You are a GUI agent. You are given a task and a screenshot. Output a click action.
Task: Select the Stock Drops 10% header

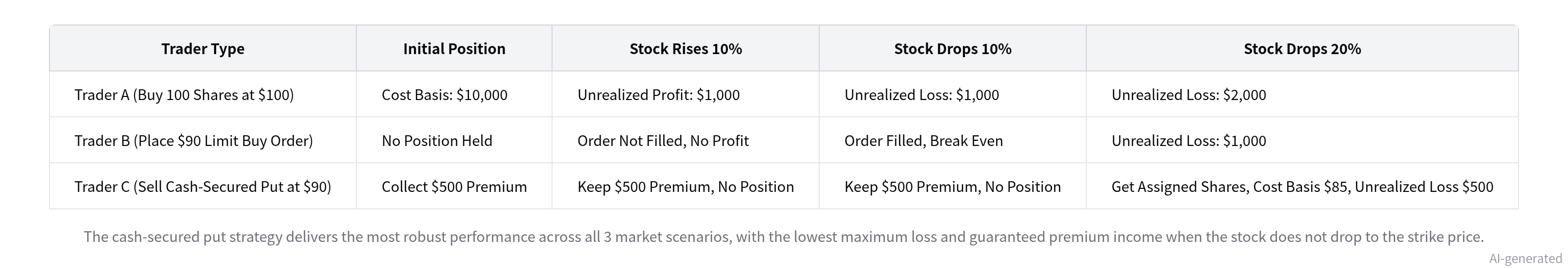(x=953, y=49)
